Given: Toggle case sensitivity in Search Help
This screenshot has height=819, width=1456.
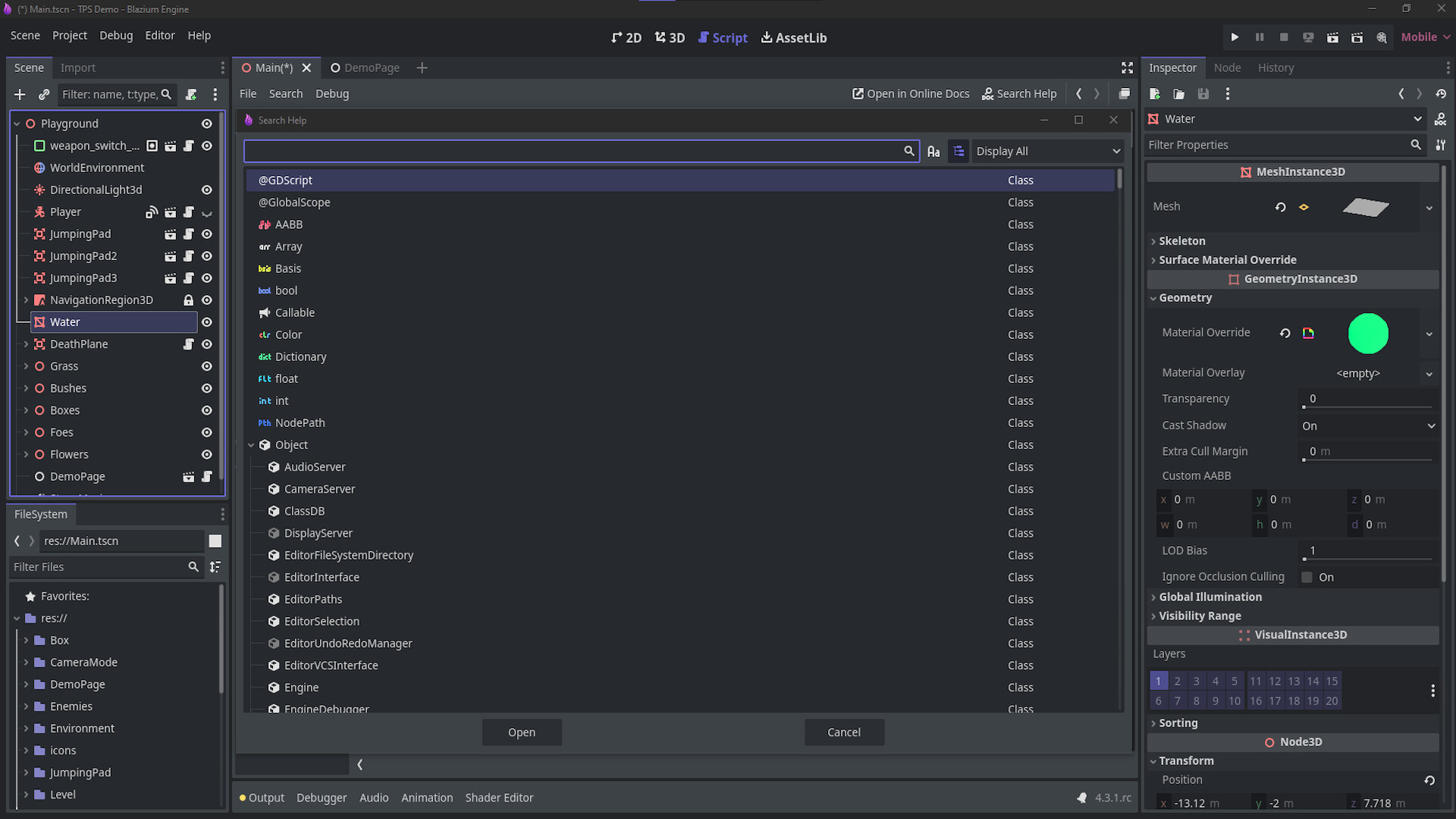Looking at the screenshot, I should point(934,151).
